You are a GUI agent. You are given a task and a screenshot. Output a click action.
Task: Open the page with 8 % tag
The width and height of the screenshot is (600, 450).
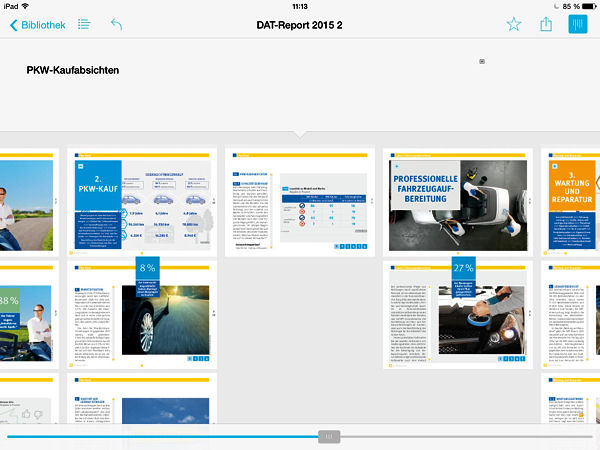coord(142,315)
